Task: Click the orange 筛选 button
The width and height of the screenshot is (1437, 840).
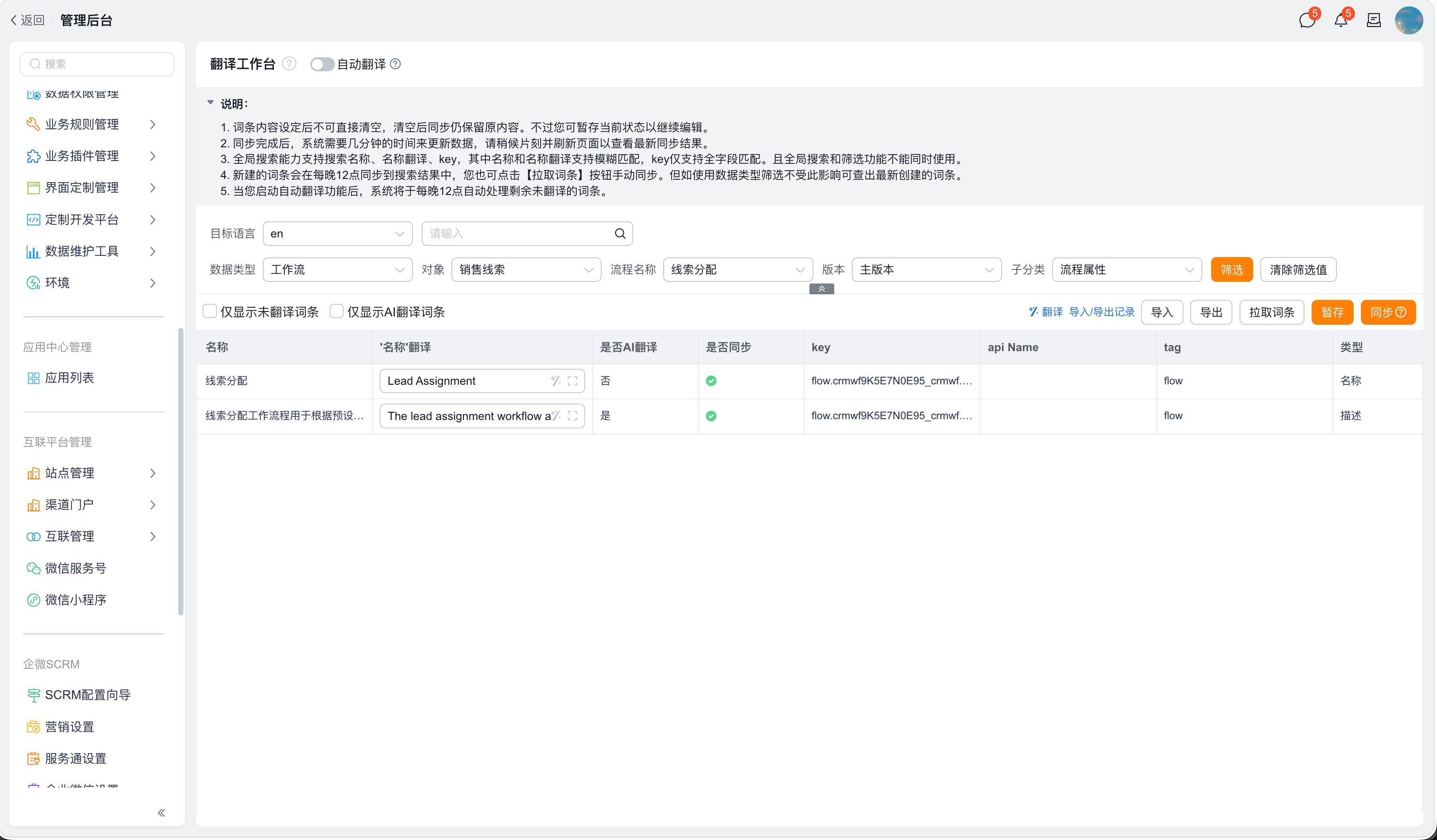Action: coord(1232,269)
